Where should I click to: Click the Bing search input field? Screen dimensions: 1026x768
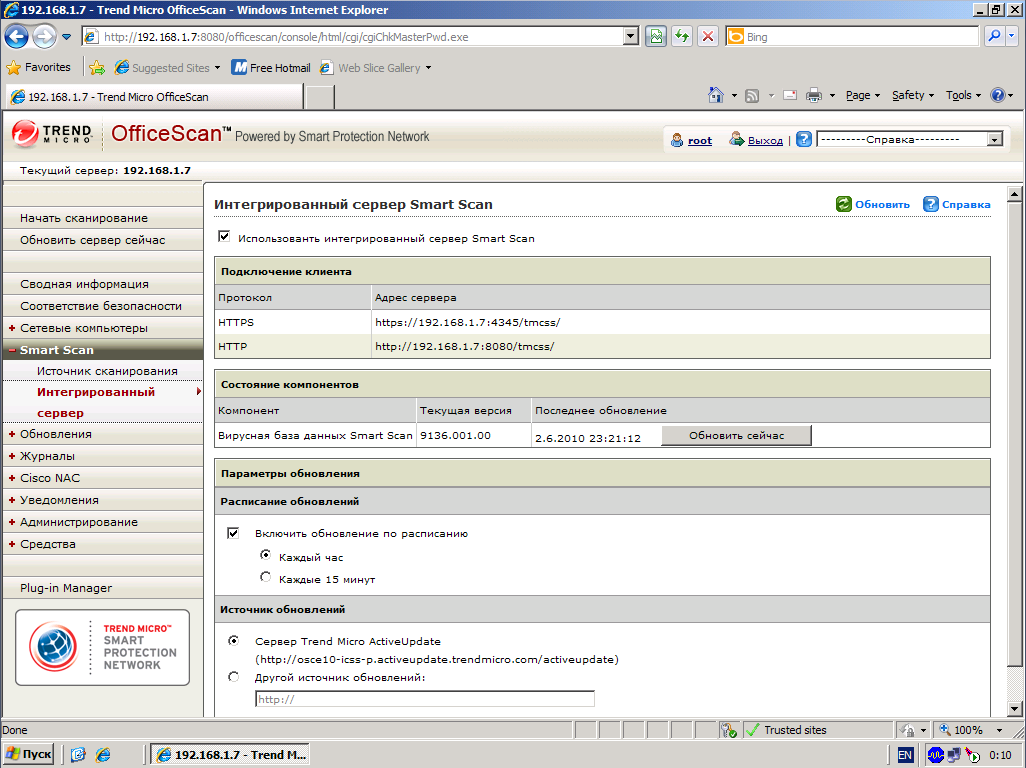tap(861, 37)
